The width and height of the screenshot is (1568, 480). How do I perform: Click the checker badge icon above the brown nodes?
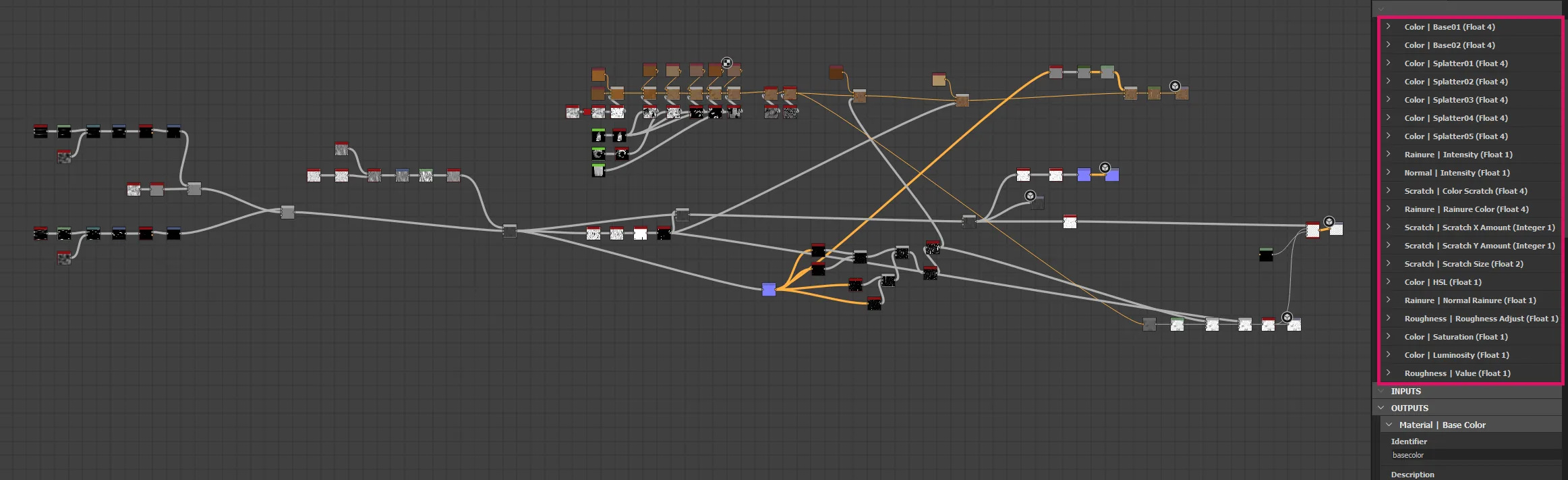click(x=726, y=63)
